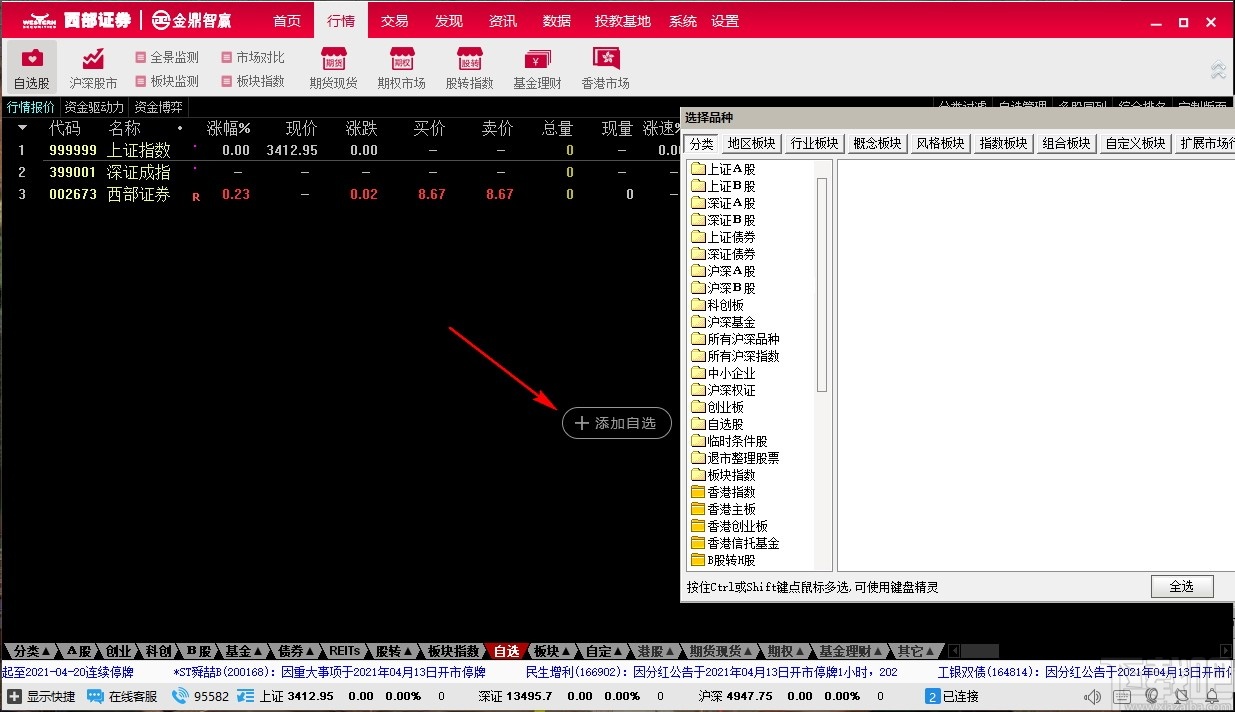
Task: Switch to the 行情 menu
Action: point(340,19)
